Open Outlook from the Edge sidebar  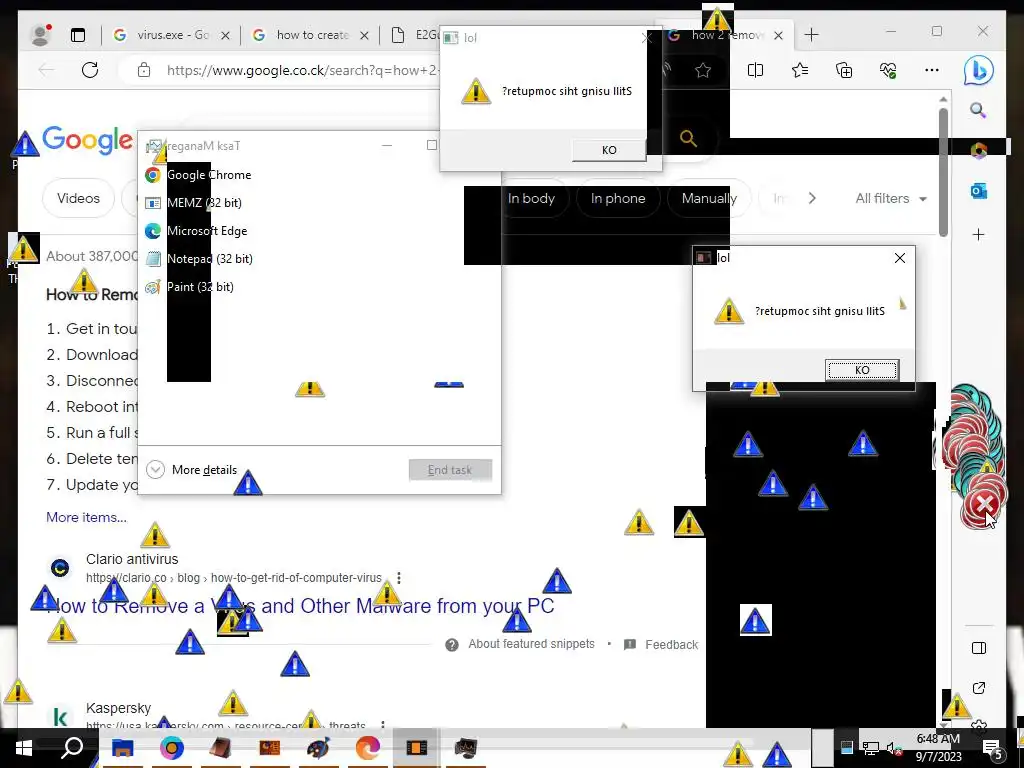pyautogui.click(x=978, y=191)
